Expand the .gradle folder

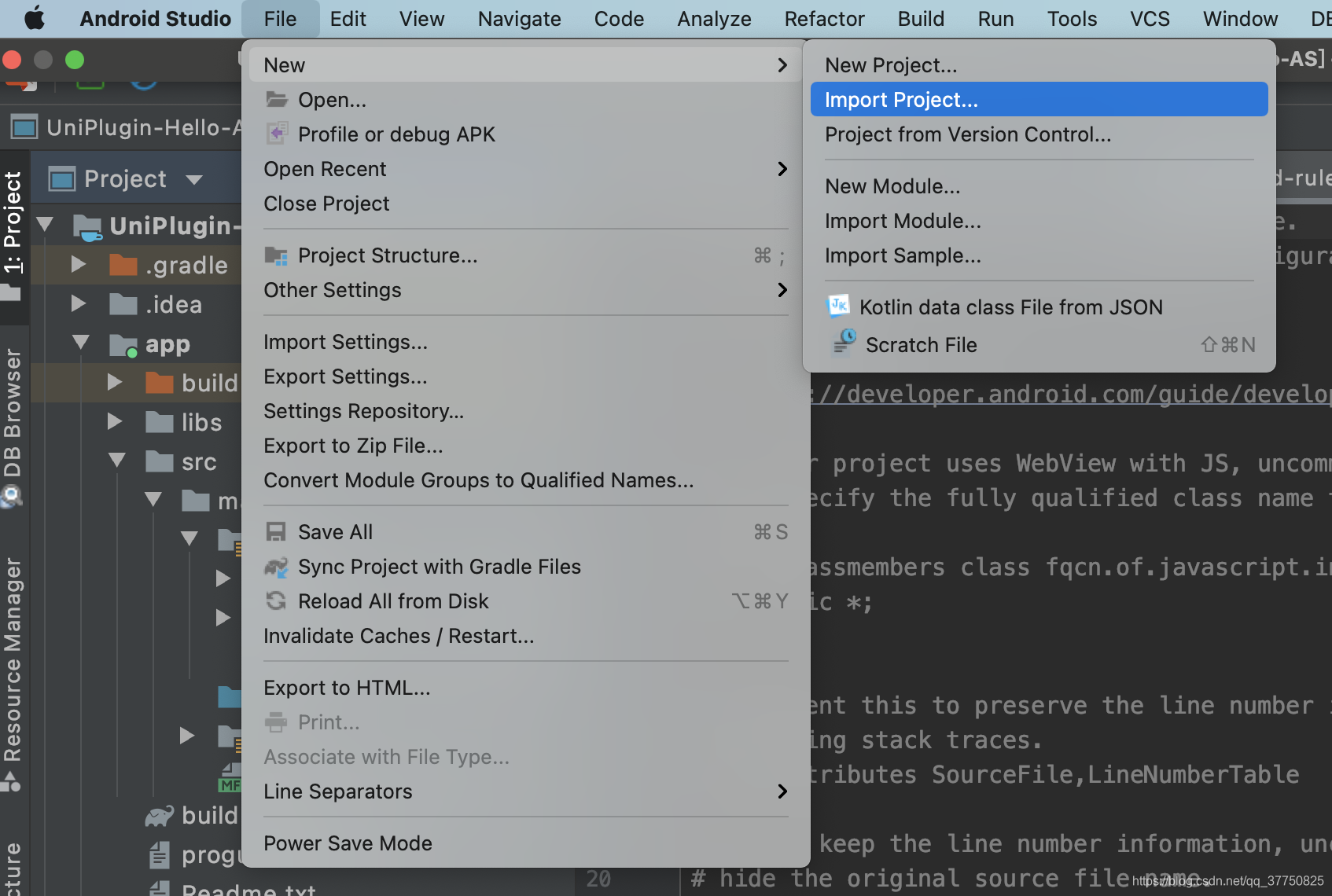tap(78, 264)
